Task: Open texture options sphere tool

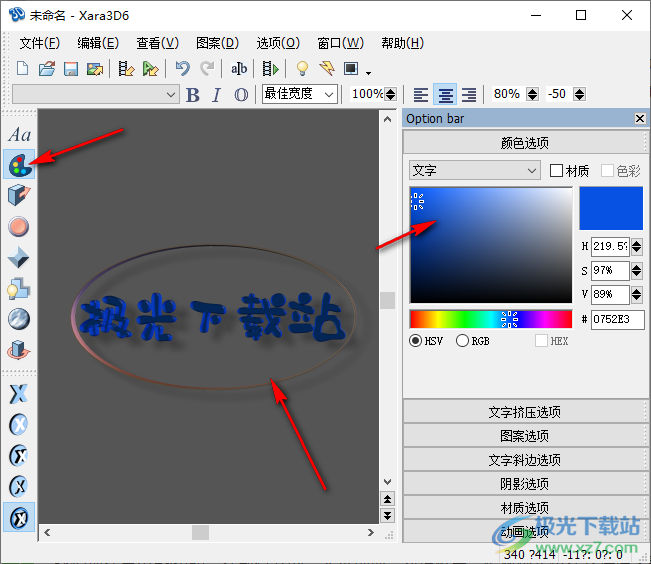Action: click(19, 319)
